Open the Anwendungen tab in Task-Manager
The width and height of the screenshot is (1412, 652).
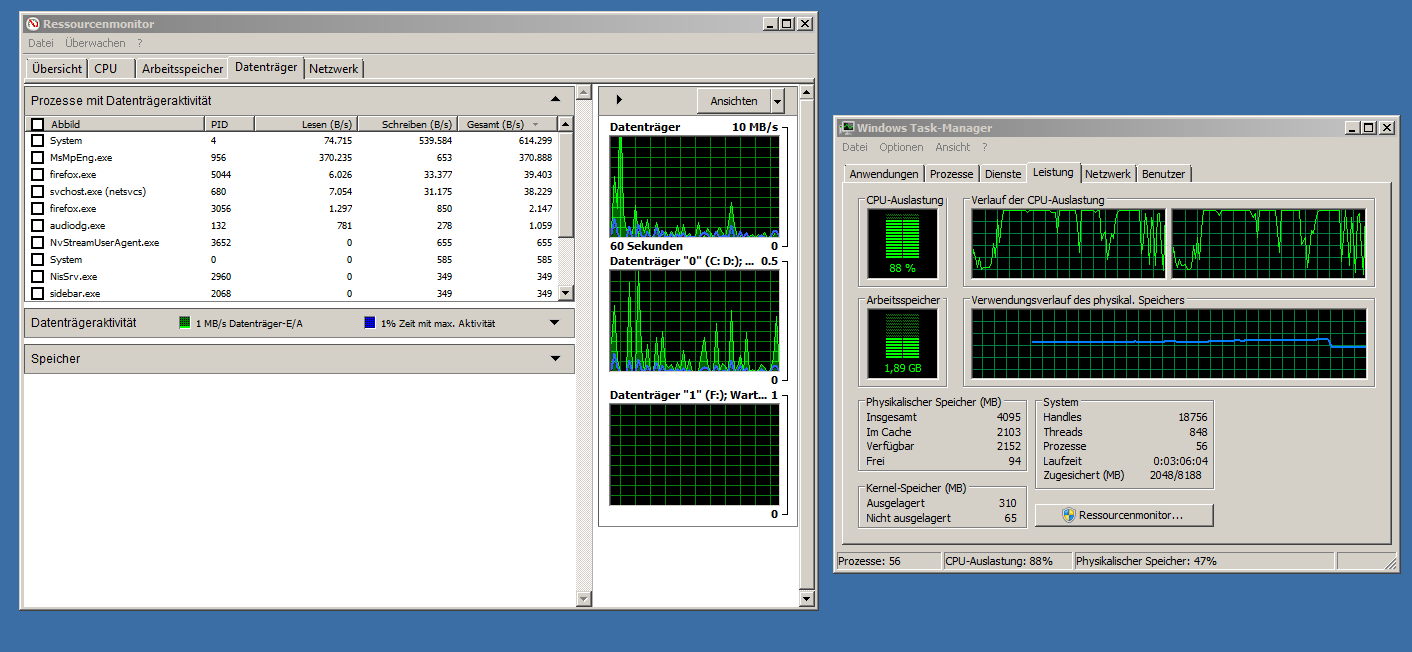click(884, 174)
